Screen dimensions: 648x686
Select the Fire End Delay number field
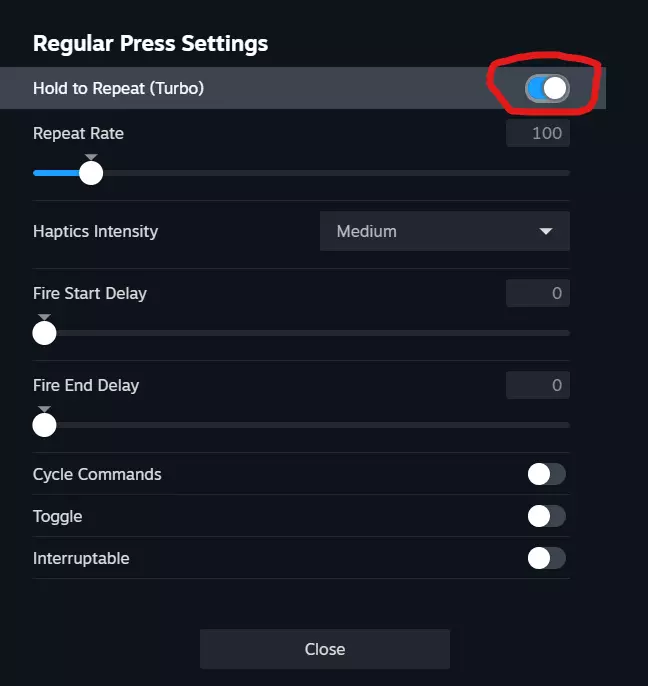tap(538, 385)
